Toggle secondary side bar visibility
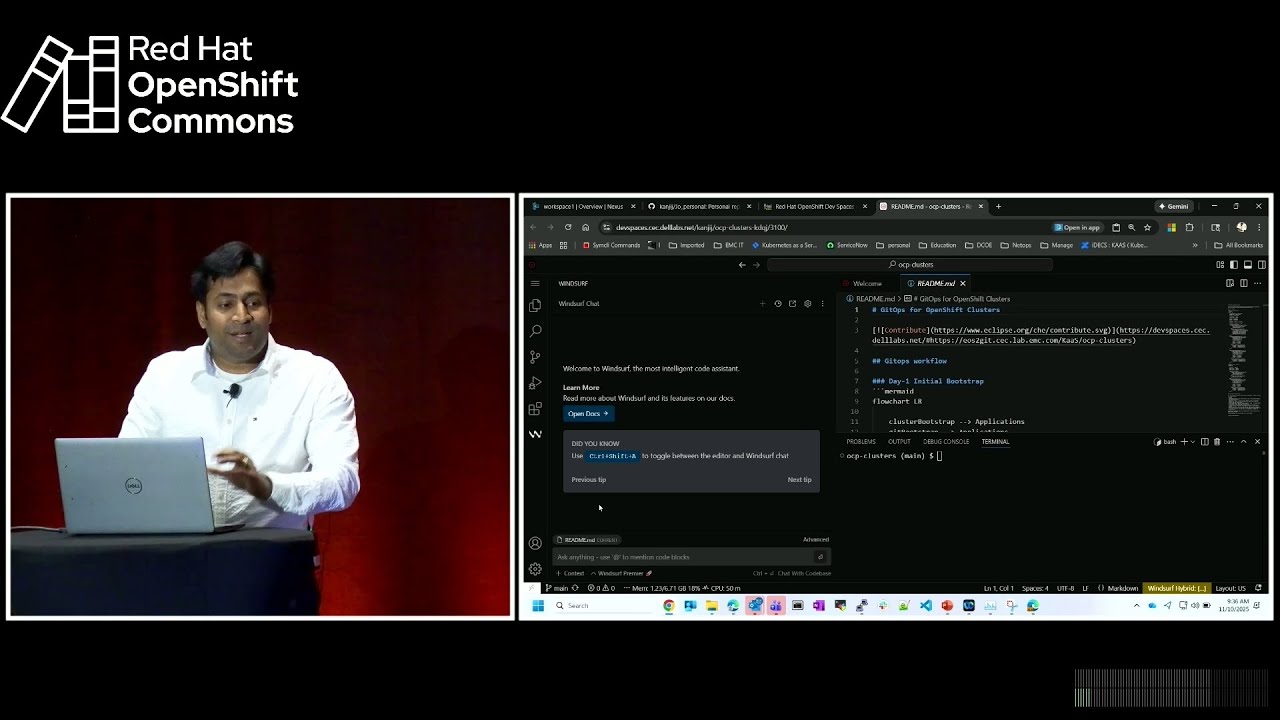Image resolution: width=1280 pixels, height=720 pixels. pos(1262,265)
